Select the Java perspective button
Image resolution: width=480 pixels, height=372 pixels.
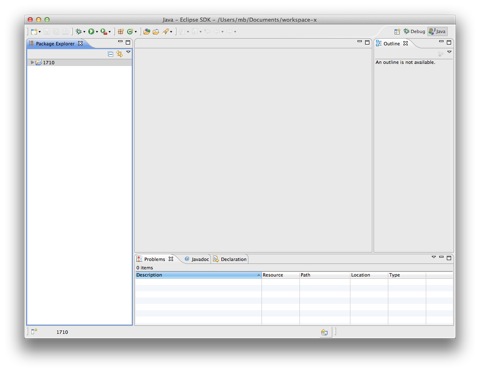pos(437,31)
